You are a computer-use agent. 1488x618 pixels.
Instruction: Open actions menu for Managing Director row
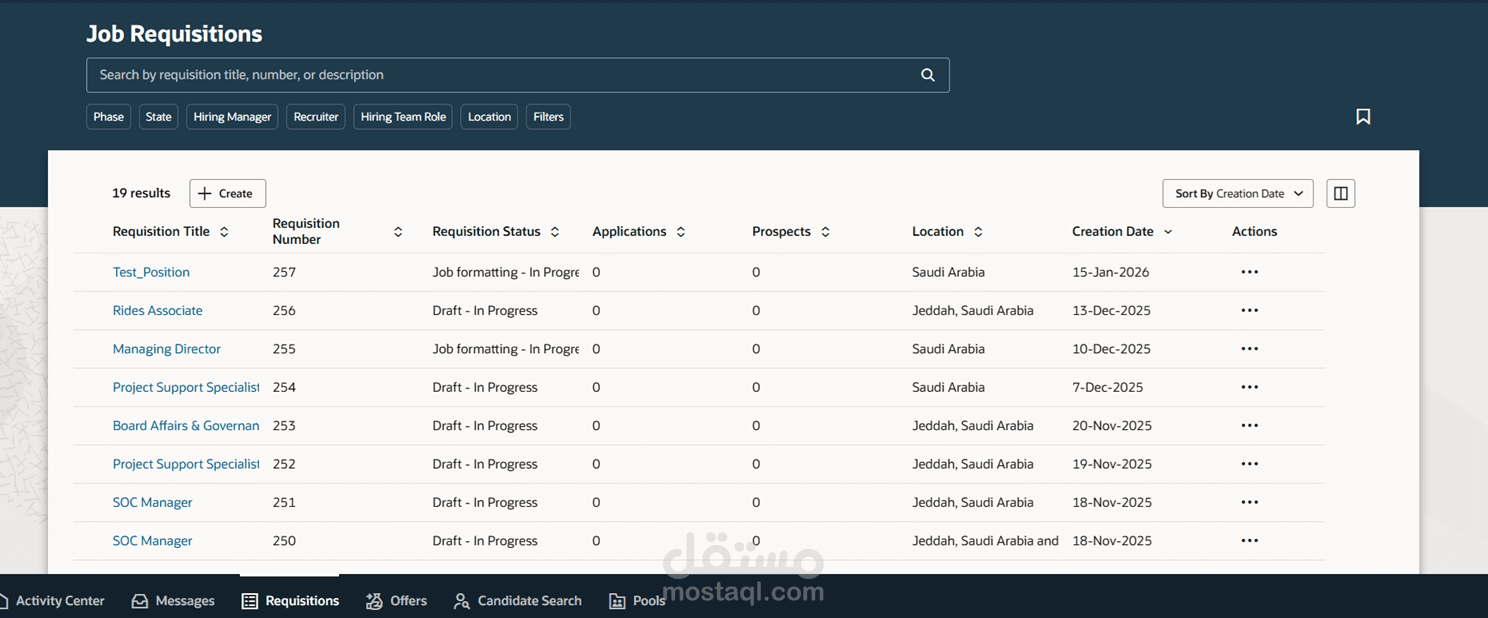(1249, 349)
